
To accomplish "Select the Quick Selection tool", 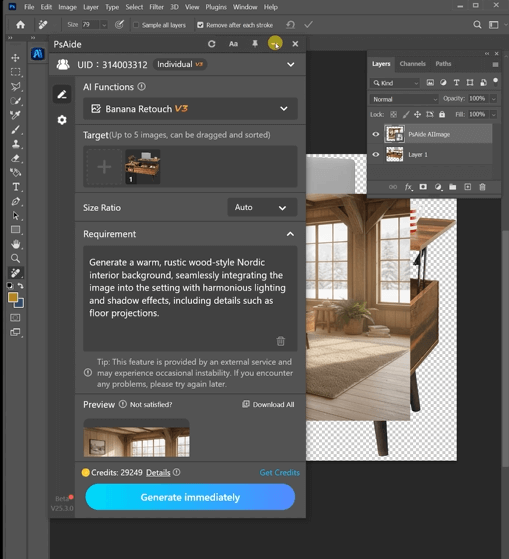I will [x=15, y=101].
